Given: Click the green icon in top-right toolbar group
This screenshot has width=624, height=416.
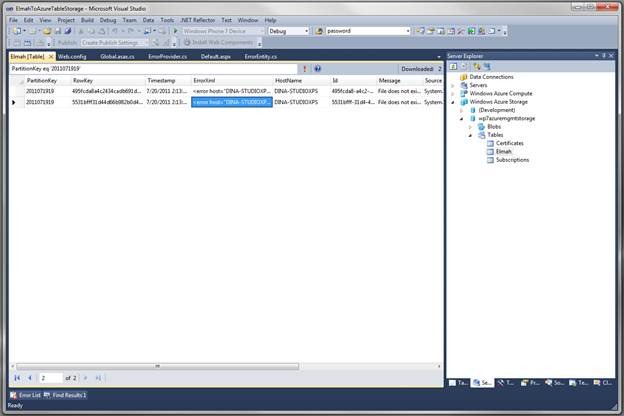Looking at the screenshot, I should coord(471,31).
